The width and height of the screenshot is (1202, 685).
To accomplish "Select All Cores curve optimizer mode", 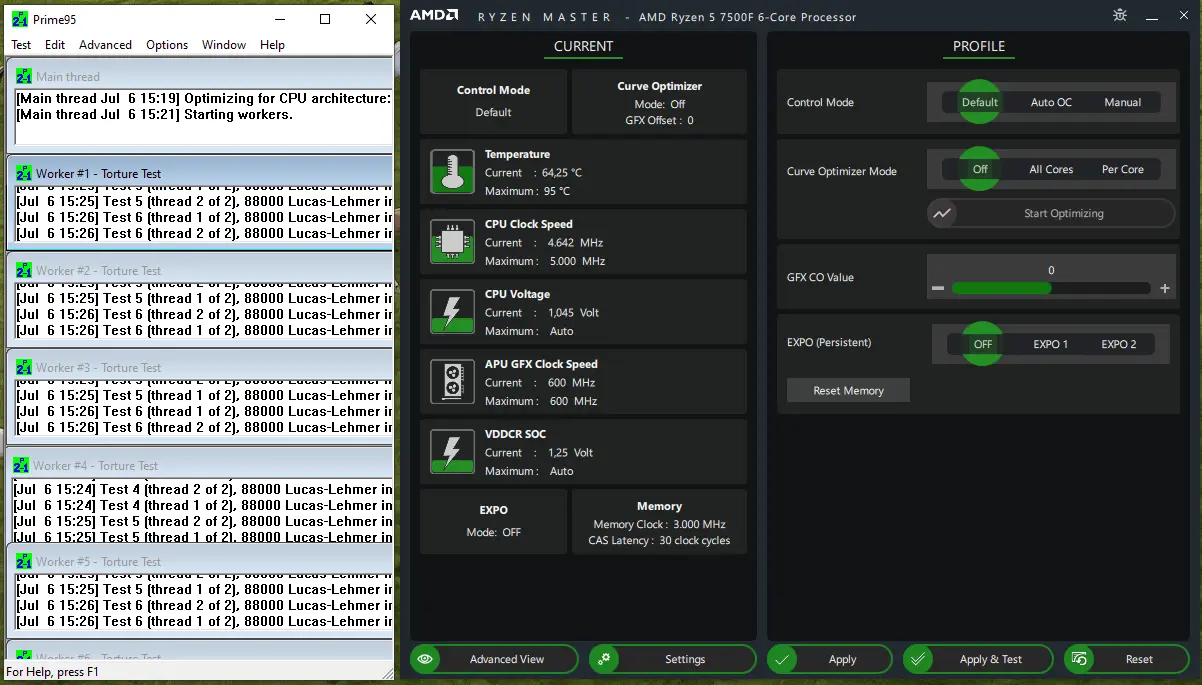I will click(x=1051, y=169).
